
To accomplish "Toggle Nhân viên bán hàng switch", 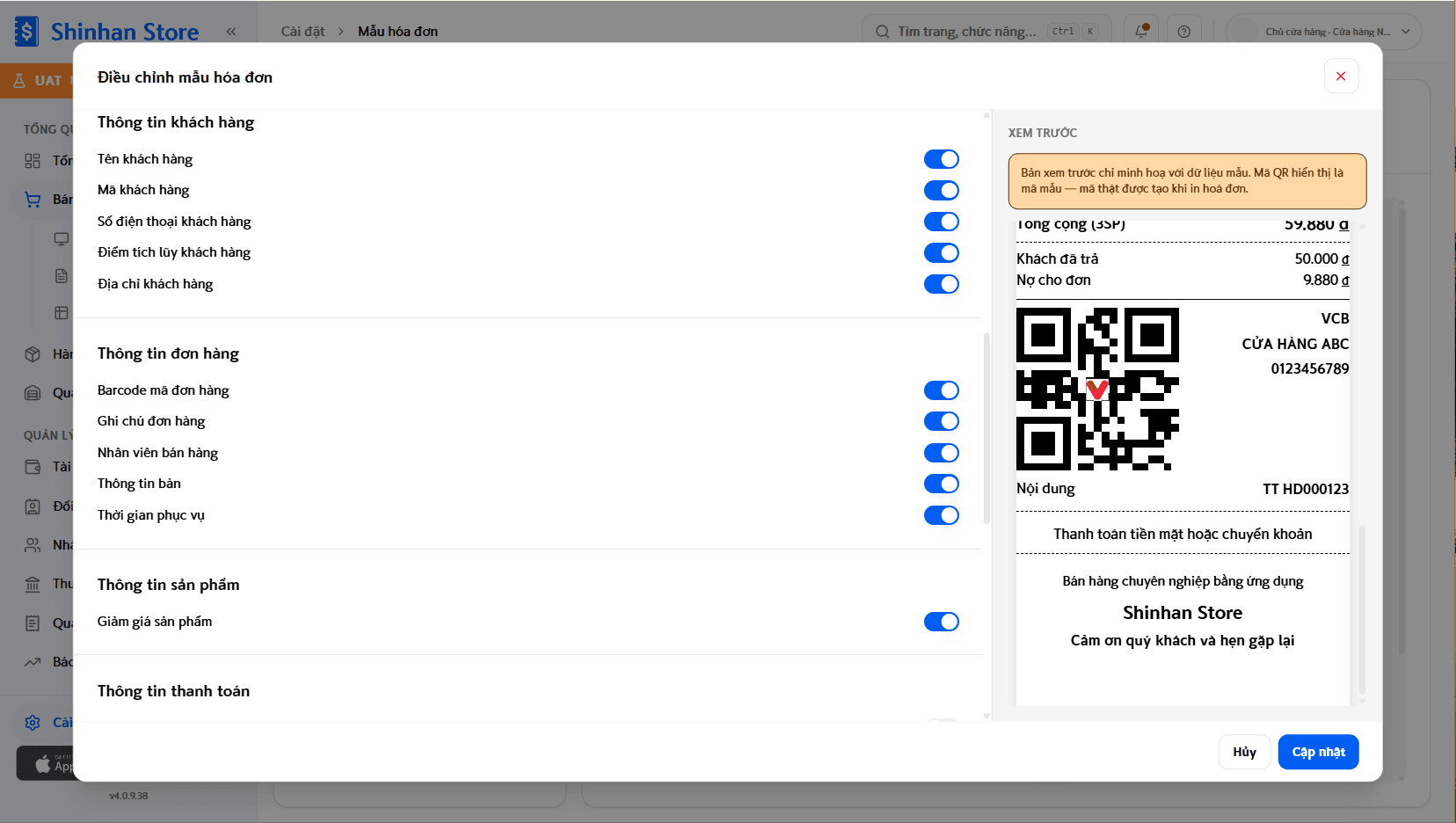I will (x=941, y=453).
